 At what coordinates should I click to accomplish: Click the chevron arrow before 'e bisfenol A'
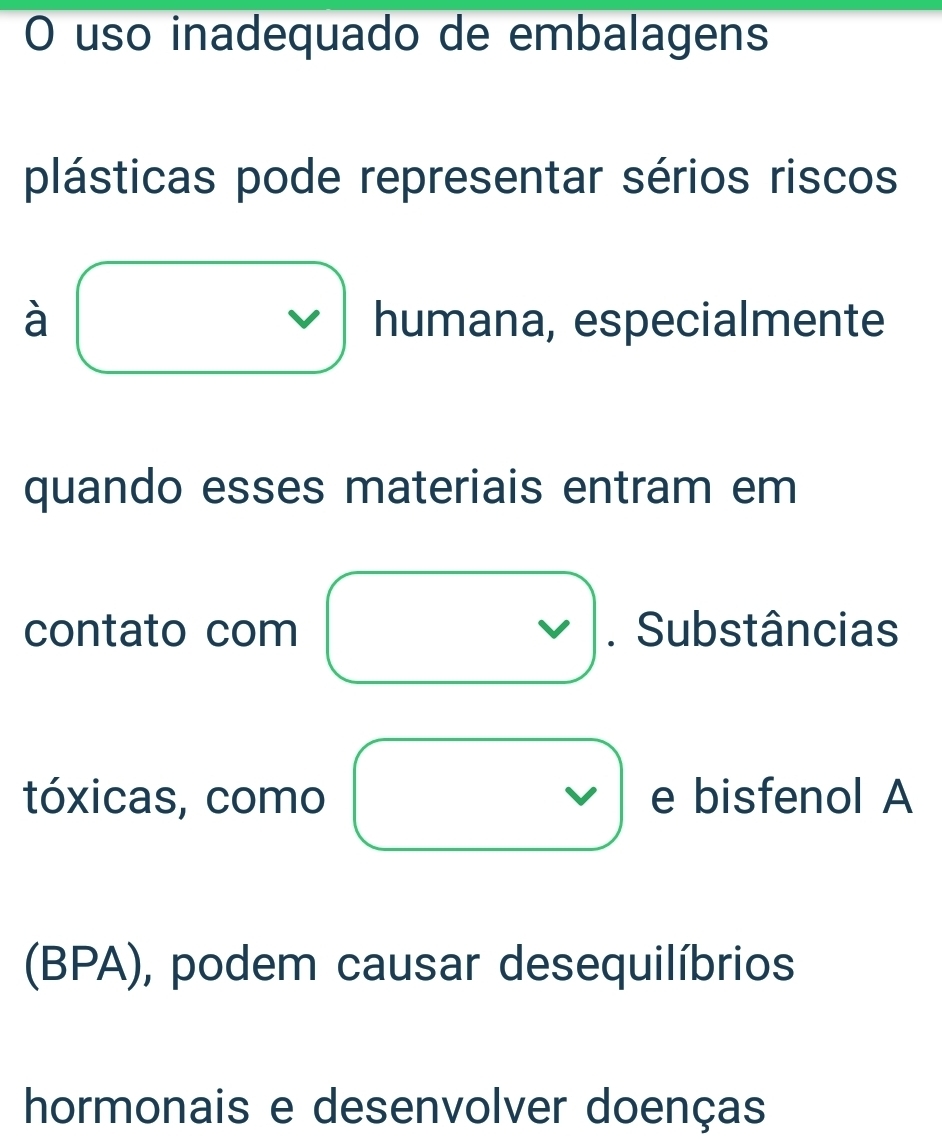tap(582, 796)
